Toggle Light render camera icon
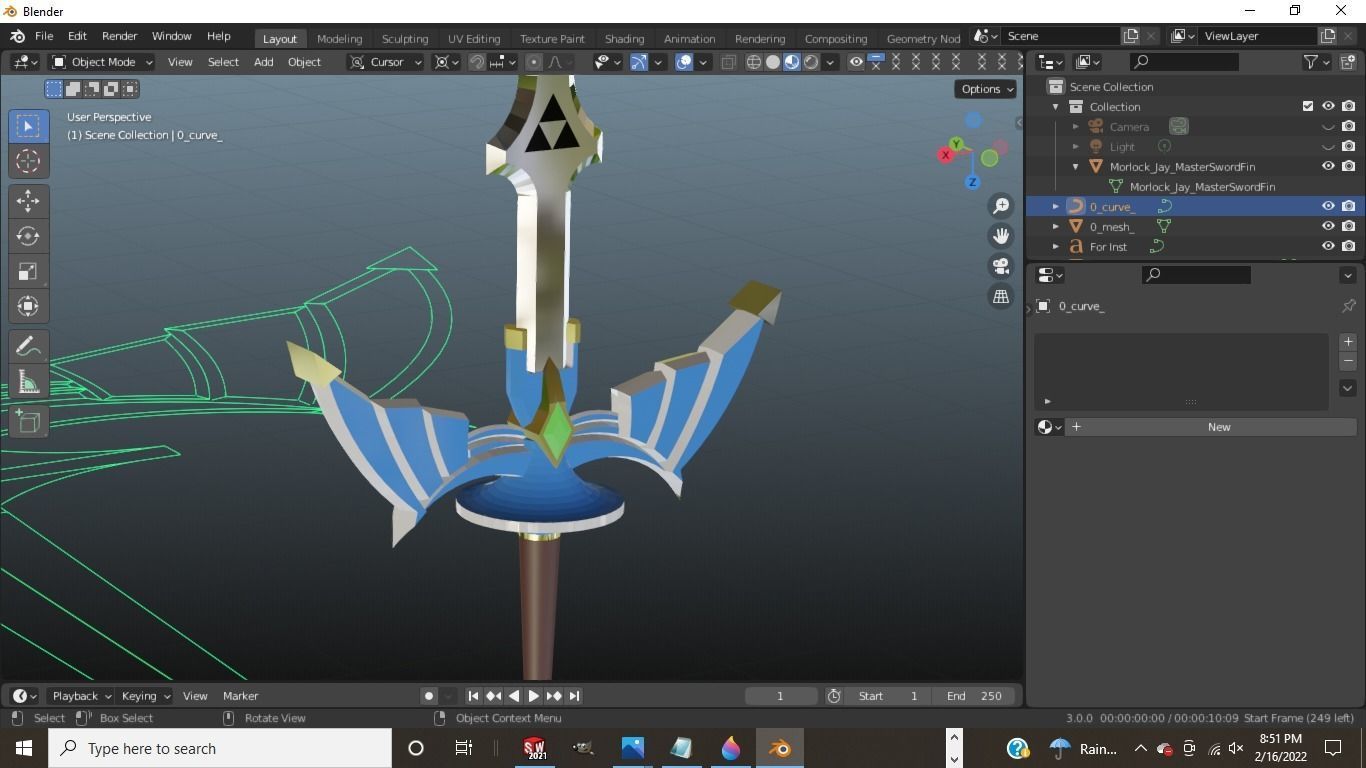The width and height of the screenshot is (1366, 768). click(x=1349, y=146)
